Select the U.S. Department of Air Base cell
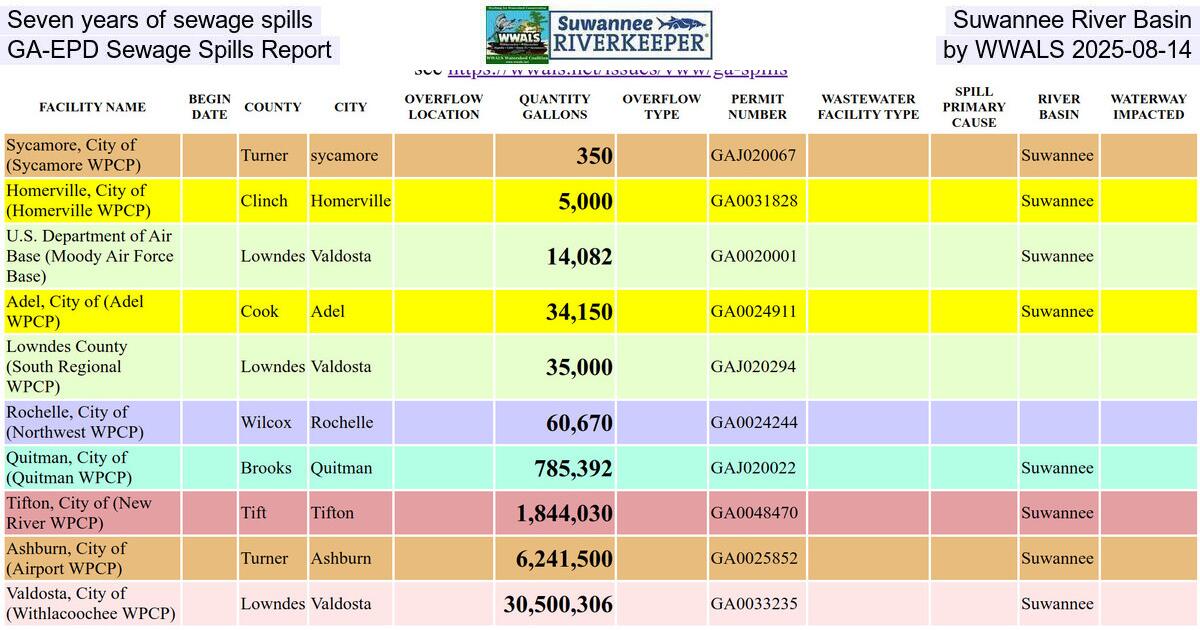 pos(93,256)
